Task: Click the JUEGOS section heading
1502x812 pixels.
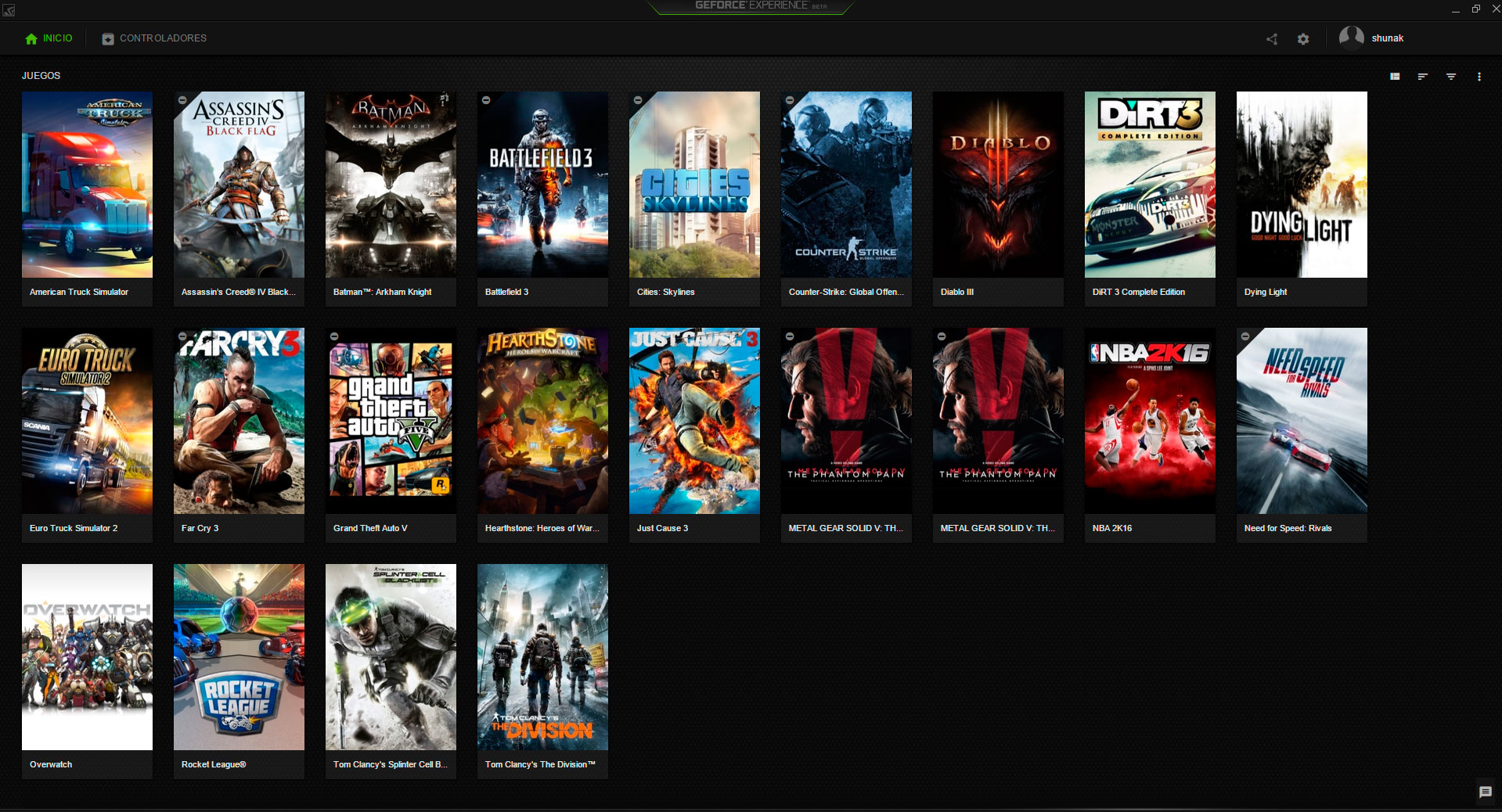Action: (x=41, y=76)
